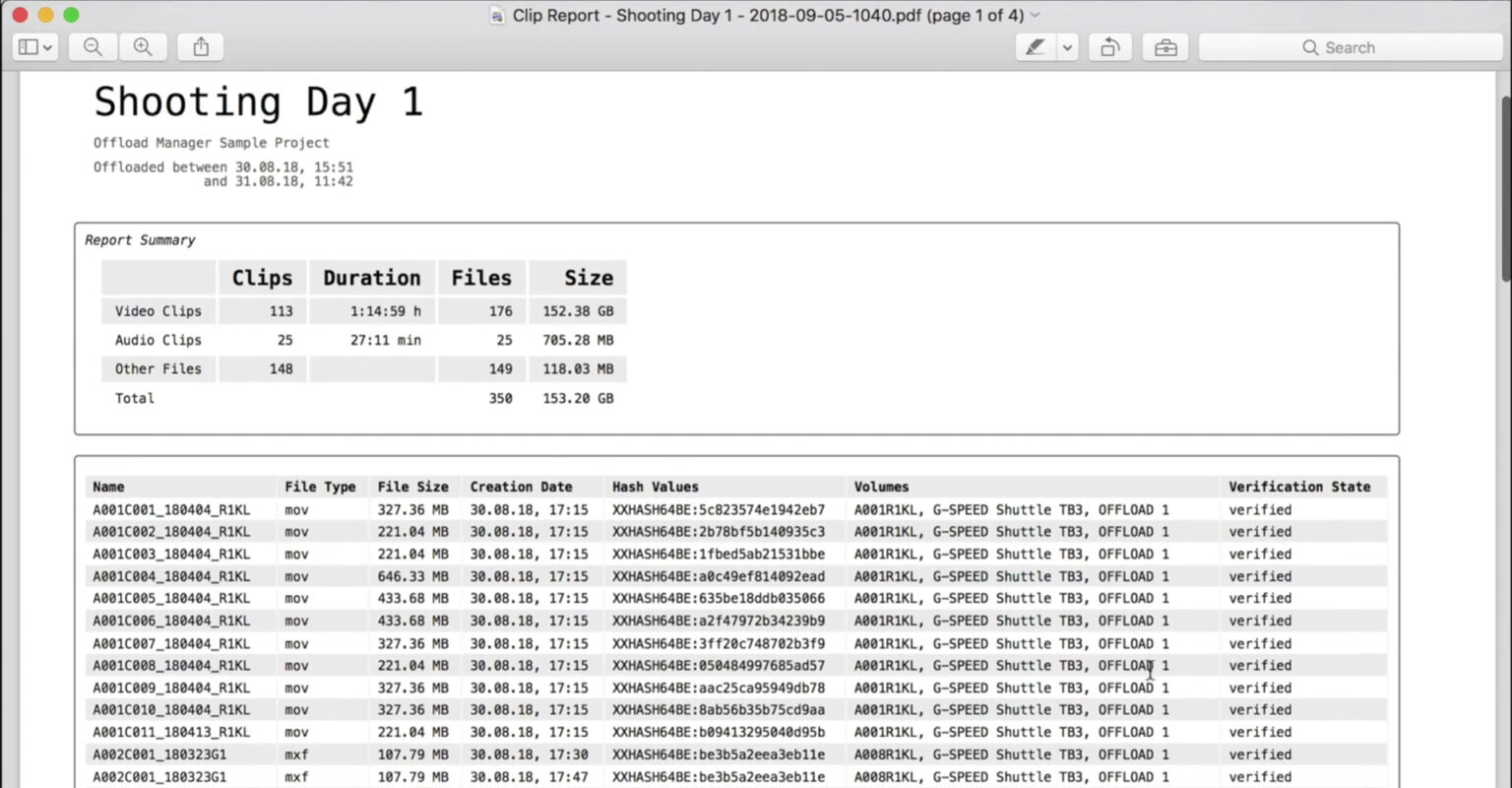The height and width of the screenshot is (788, 1512).
Task: Select the 'Audio Clips' row label
Action: click(157, 340)
